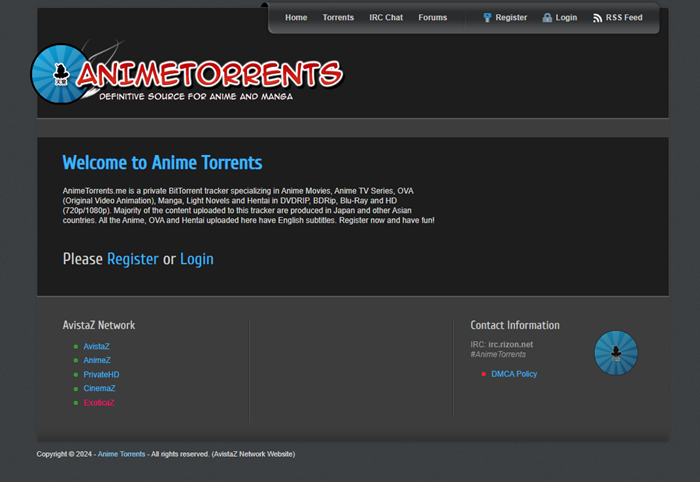Viewport: 700px width, 482px height.
Task: Click the Register trophy icon in navigation
Action: tap(487, 18)
